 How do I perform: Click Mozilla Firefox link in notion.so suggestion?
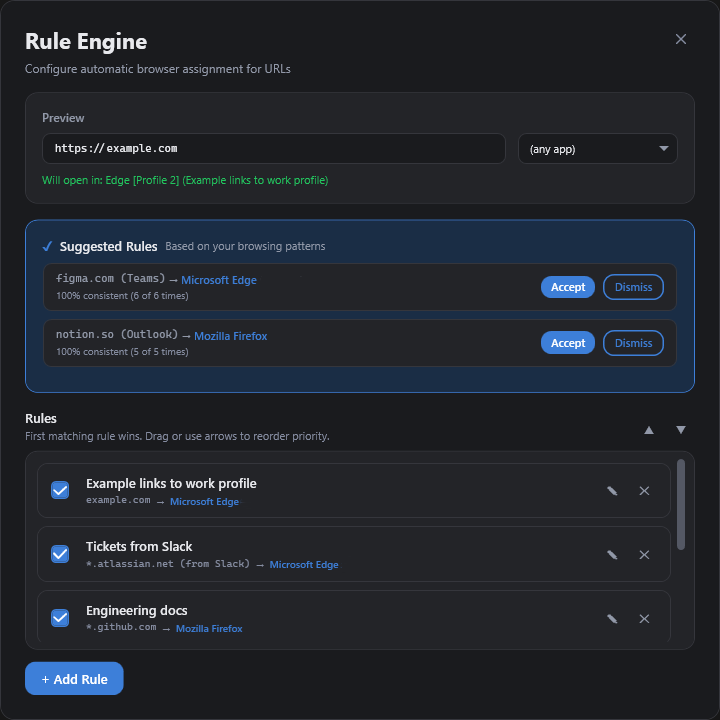tap(231, 336)
